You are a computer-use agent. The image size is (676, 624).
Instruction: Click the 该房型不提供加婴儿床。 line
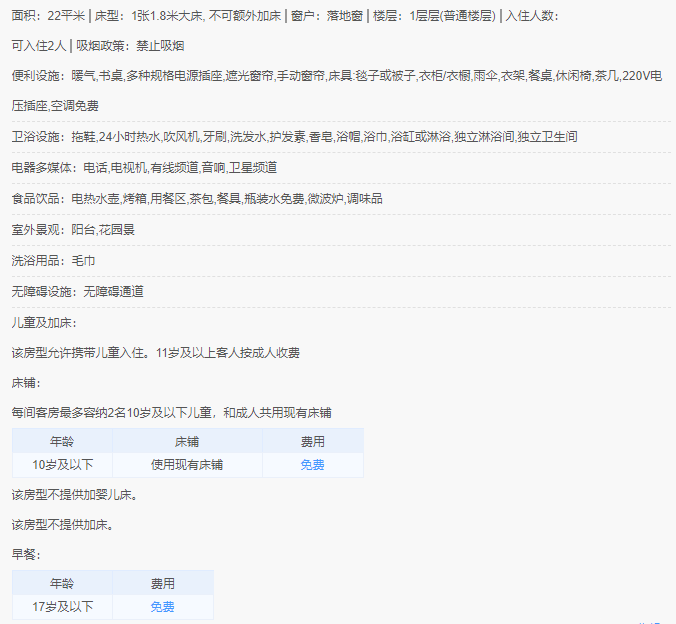pos(75,495)
